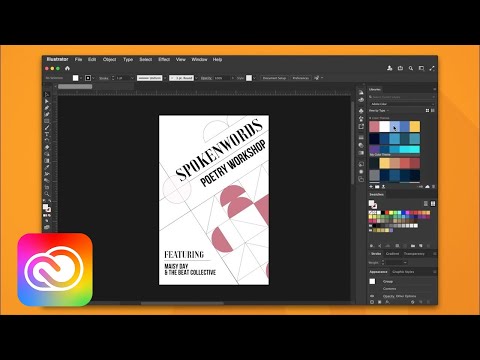Open the File menu

point(78,59)
